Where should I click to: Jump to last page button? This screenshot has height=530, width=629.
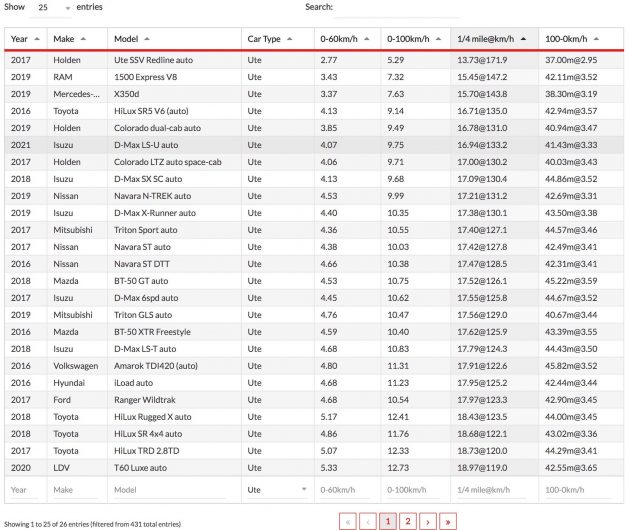pos(448,521)
